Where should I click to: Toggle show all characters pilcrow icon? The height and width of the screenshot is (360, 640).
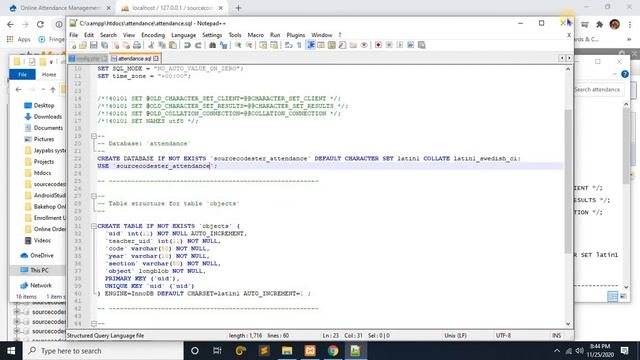coord(299,45)
